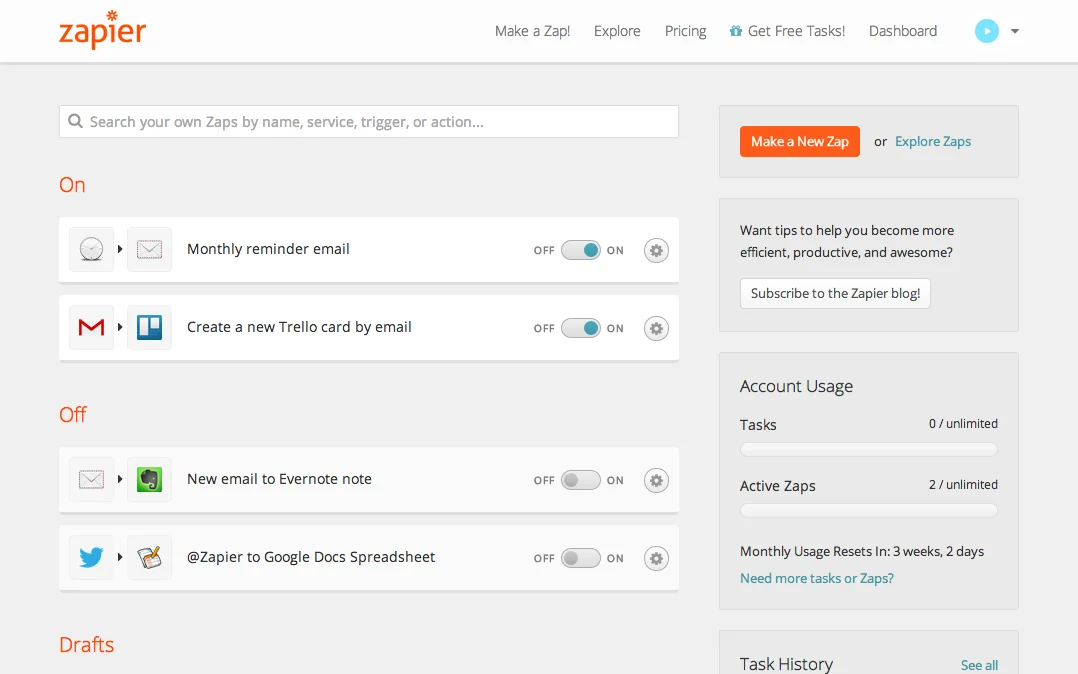Click the Google Docs spreadsheet icon
Screen dimensions: 1078x674
click(x=149, y=558)
